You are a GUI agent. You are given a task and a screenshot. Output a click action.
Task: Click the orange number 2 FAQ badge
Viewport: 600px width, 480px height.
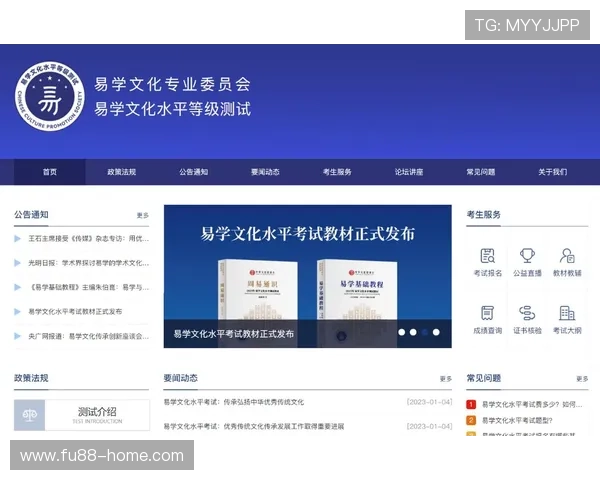coord(471,420)
